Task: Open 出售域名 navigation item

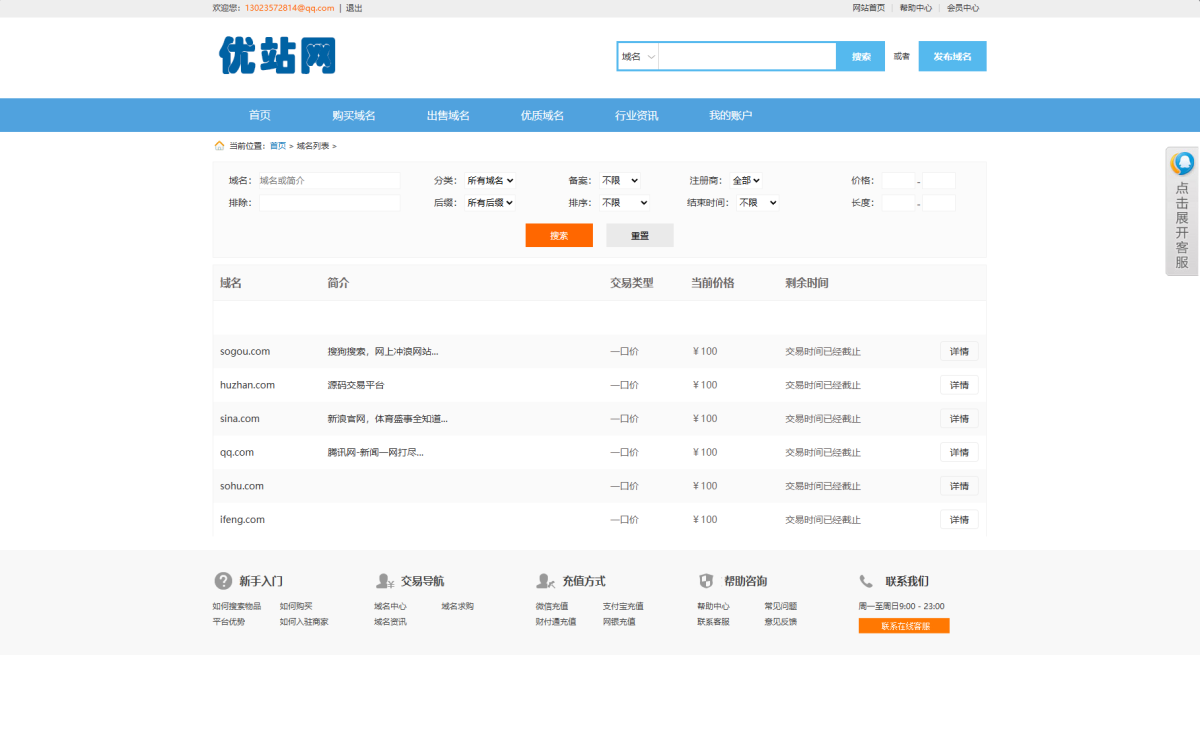Action: (x=448, y=115)
